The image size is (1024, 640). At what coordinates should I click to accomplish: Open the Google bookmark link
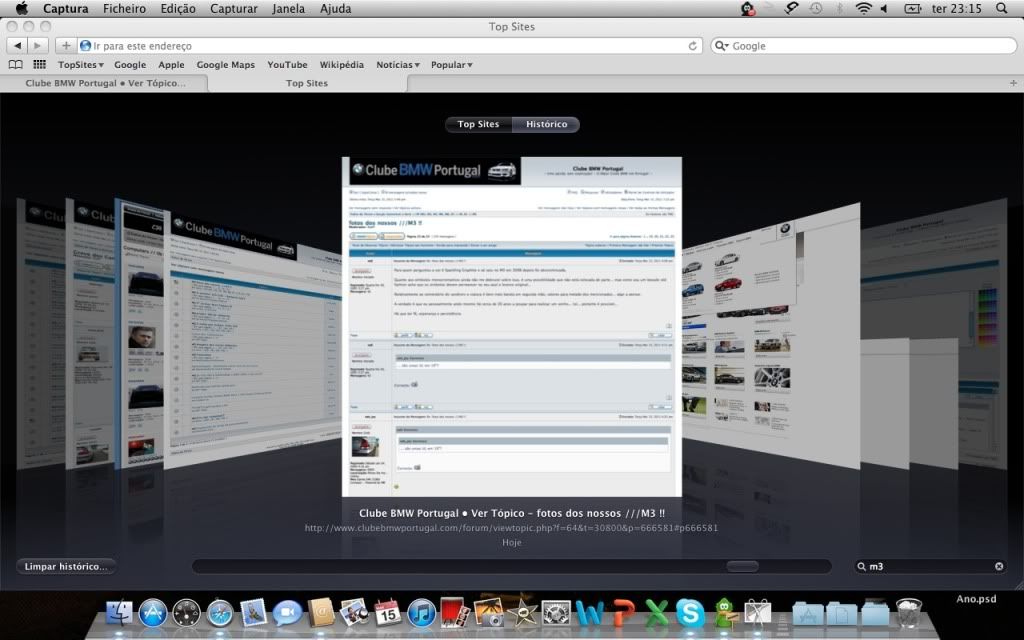click(130, 65)
